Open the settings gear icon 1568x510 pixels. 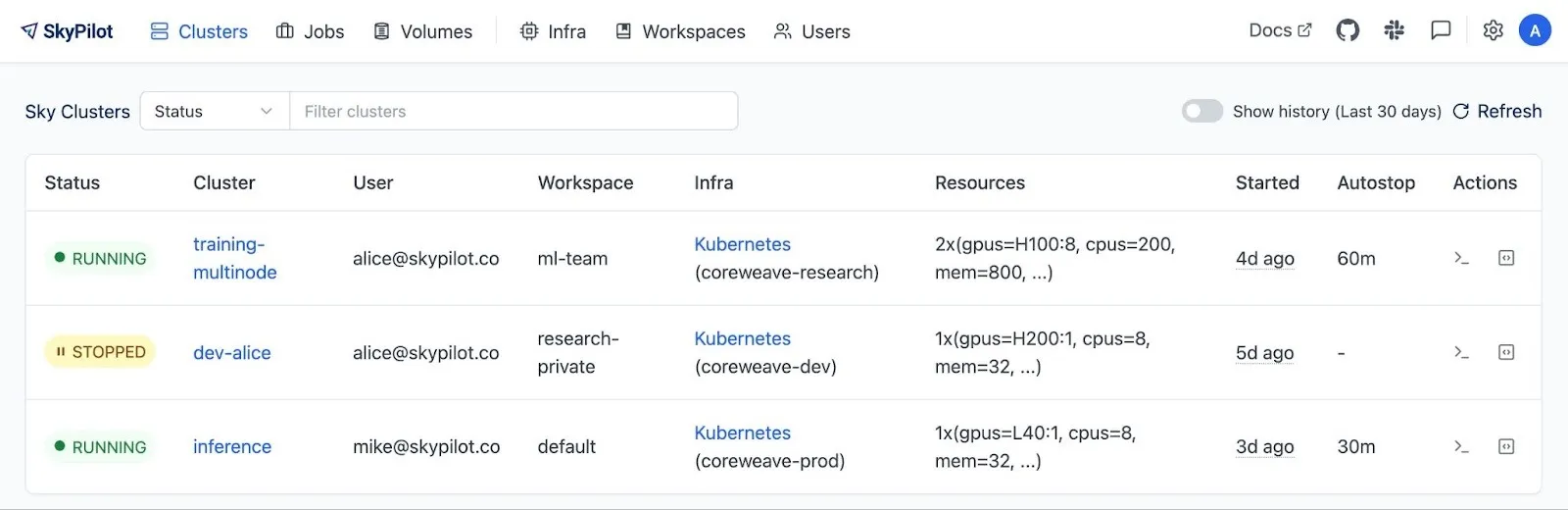coord(1493,30)
